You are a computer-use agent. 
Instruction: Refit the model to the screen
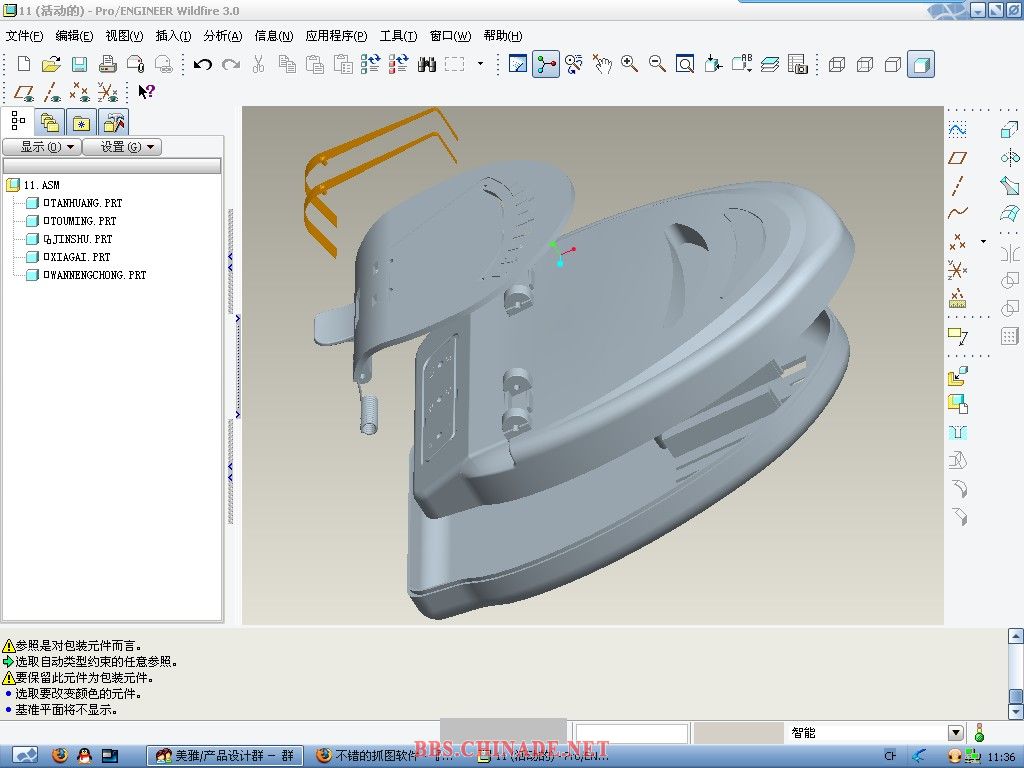coord(684,64)
